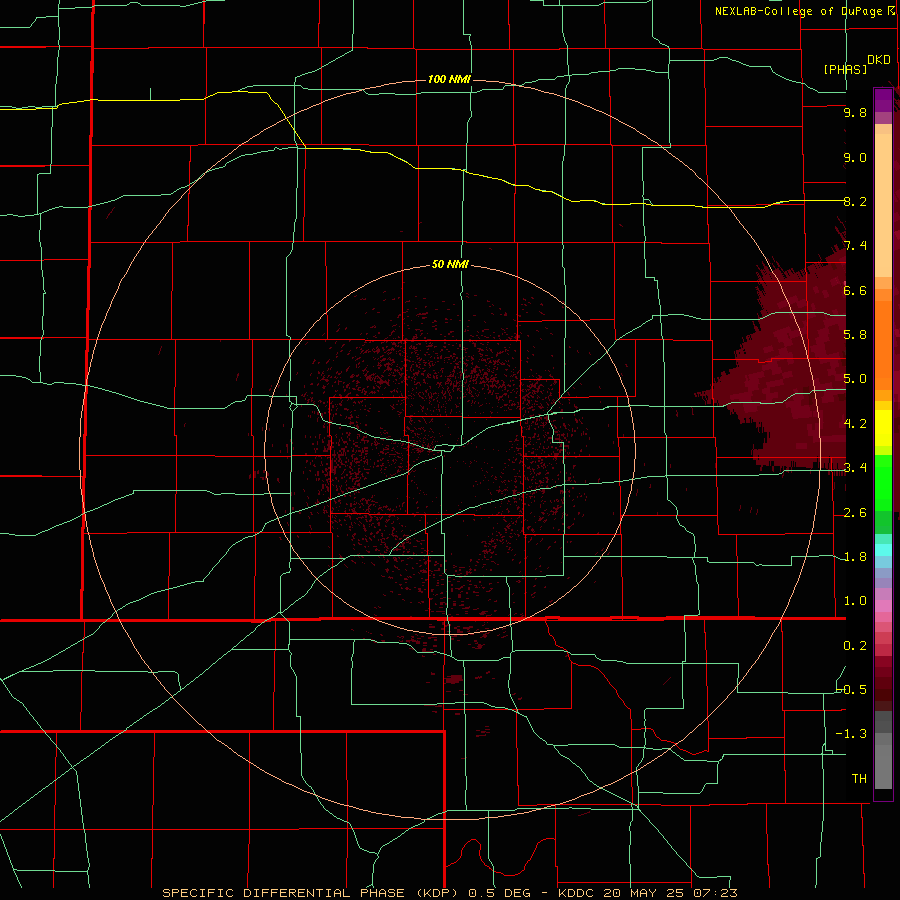The image size is (900, 900).
Task: Pick the light peach segment of color bar
Action: point(883,205)
